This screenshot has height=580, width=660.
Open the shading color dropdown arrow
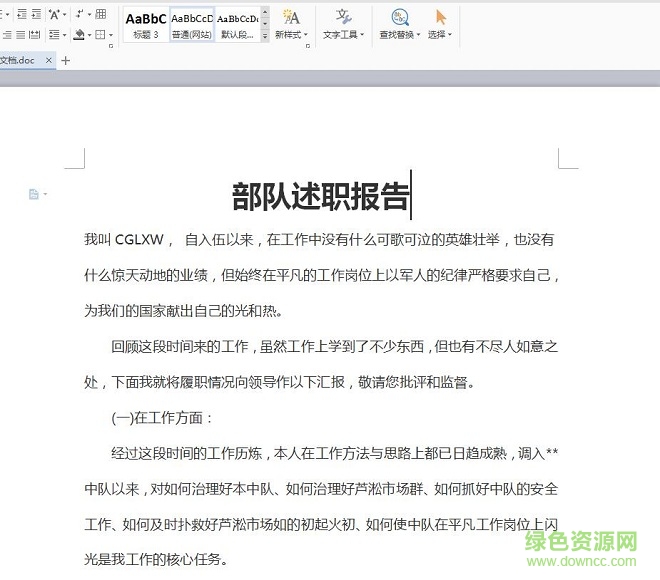pyautogui.click(x=89, y=35)
